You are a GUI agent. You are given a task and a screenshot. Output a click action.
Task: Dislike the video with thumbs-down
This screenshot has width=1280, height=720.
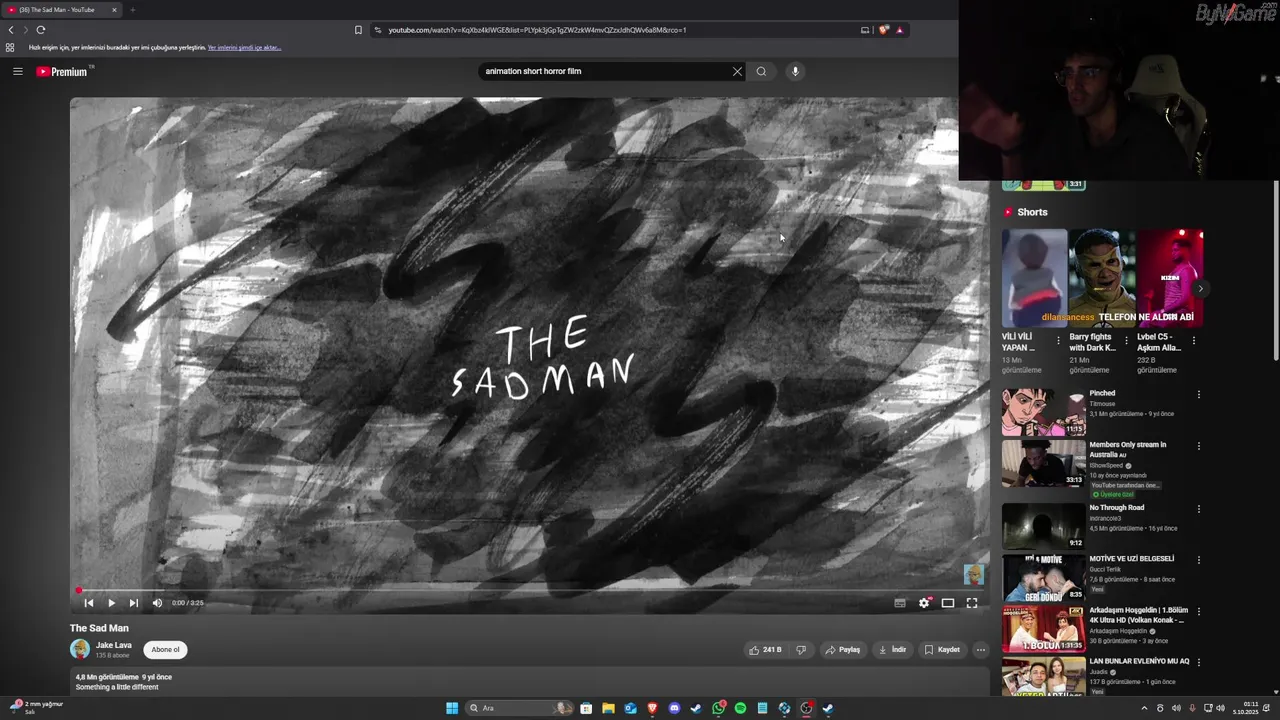click(x=801, y=649)
